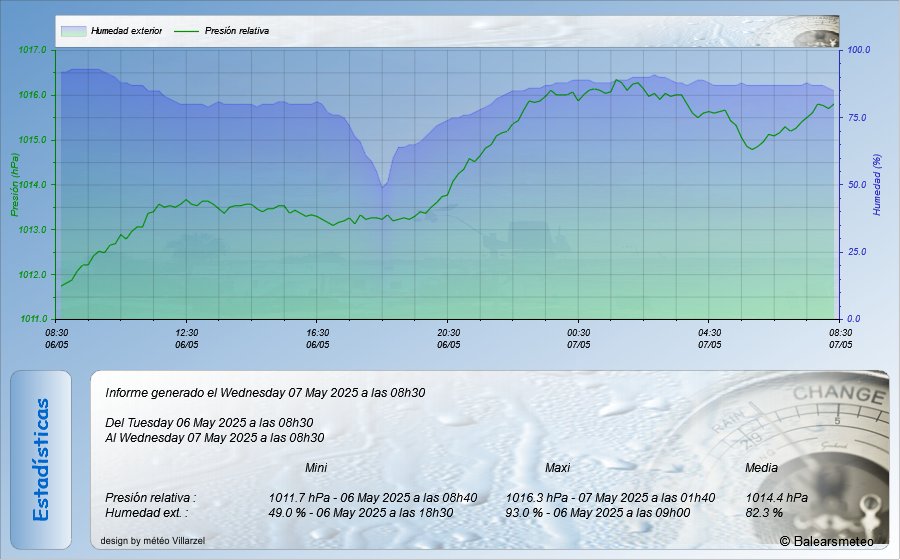
Task: Click the 16:30 06/05 time label
Action: (x=317, y=339)
